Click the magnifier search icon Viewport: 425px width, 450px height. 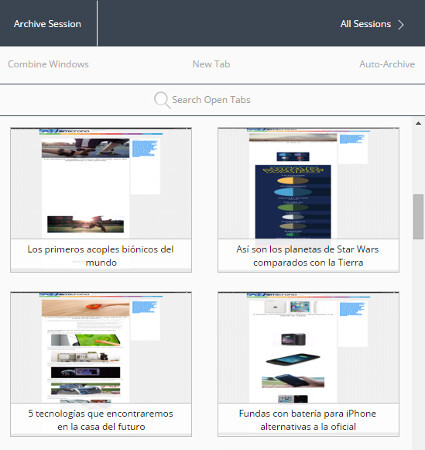coord(162,100)
